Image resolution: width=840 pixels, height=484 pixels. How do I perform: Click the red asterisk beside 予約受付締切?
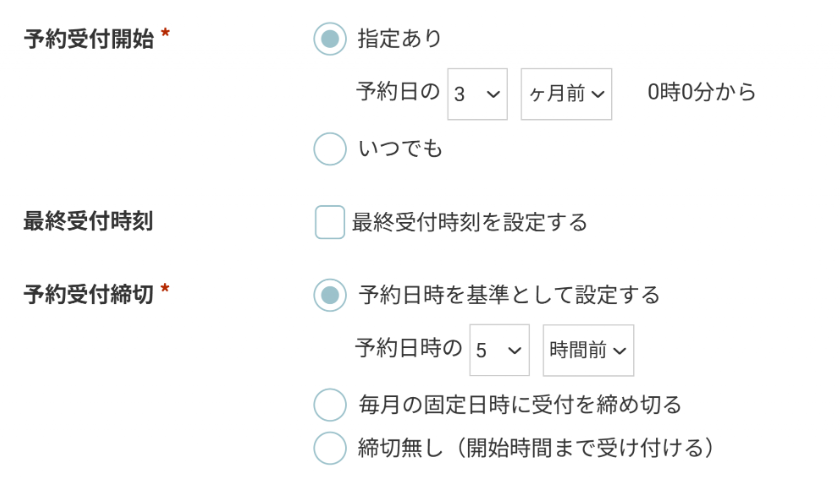[165, 292]
